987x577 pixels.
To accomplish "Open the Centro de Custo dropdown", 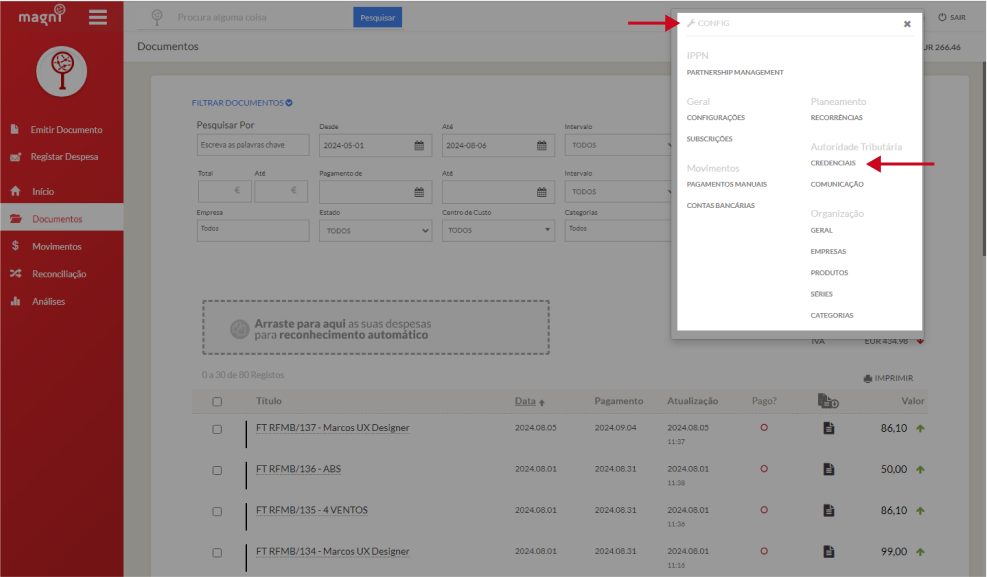I will [499, 230].
